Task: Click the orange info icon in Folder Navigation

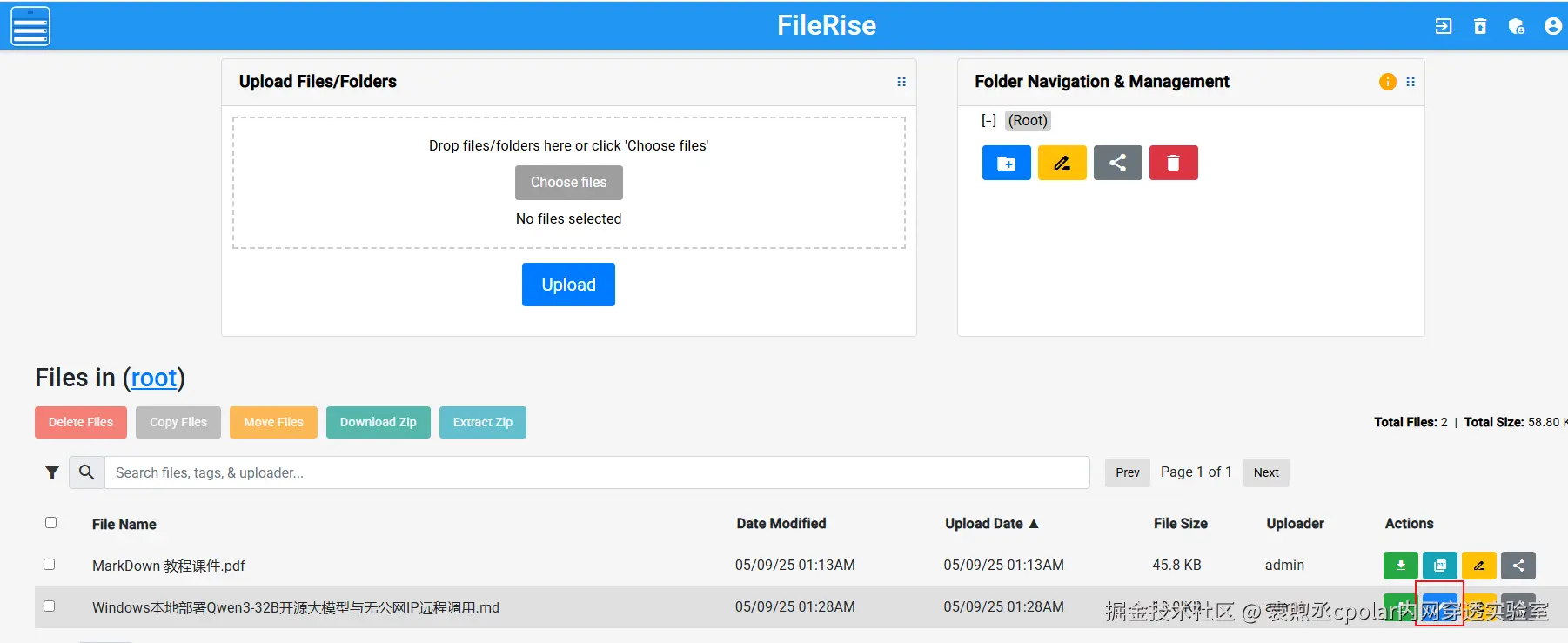Action: [x=1388, y=82]
